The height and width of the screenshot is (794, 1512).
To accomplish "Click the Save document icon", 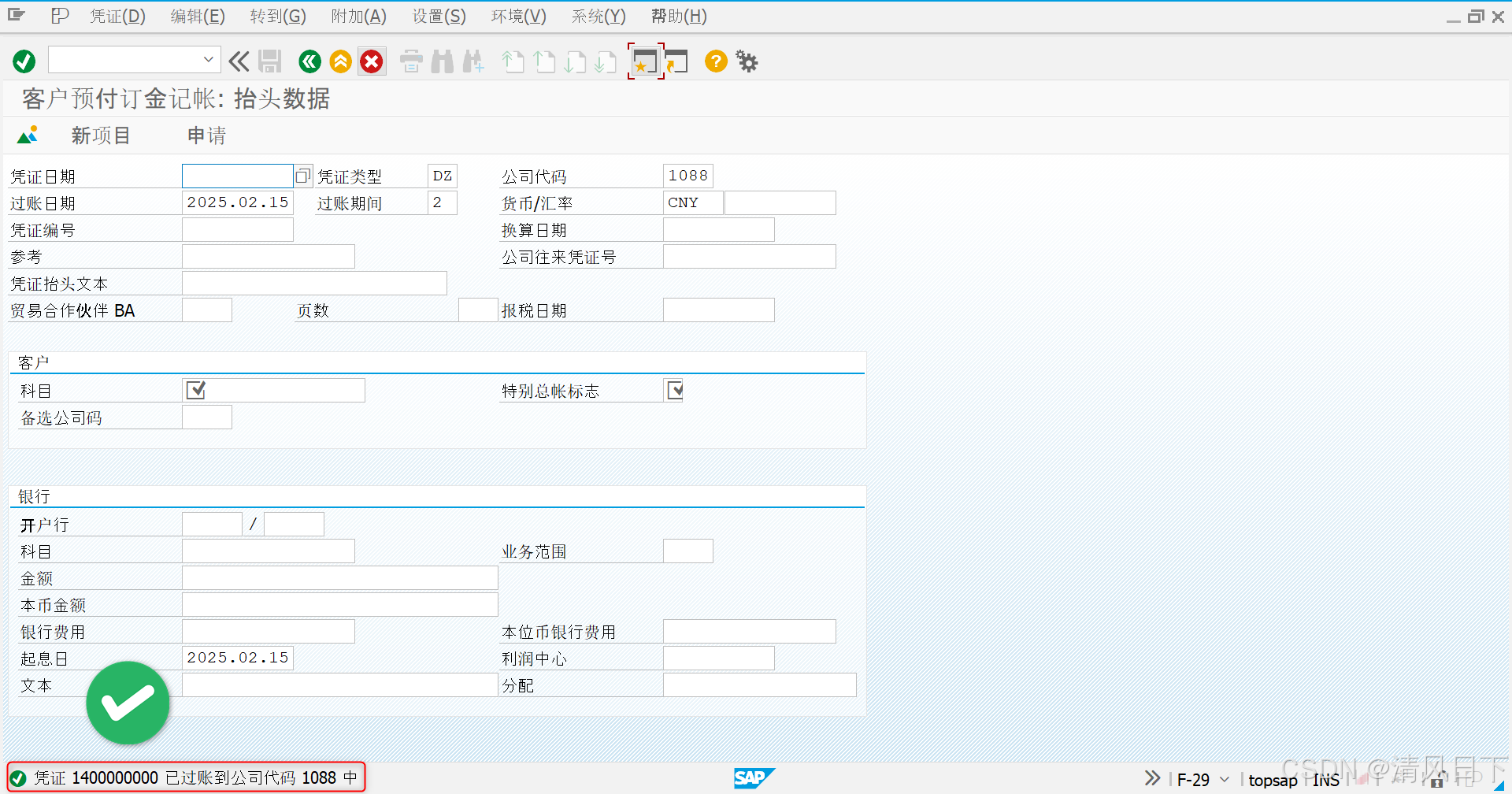I will (270, 61).
